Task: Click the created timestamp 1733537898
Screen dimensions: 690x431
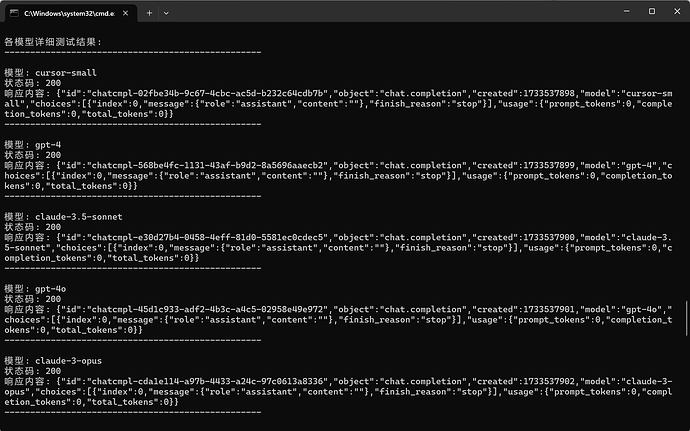Action: click(549, 93)
